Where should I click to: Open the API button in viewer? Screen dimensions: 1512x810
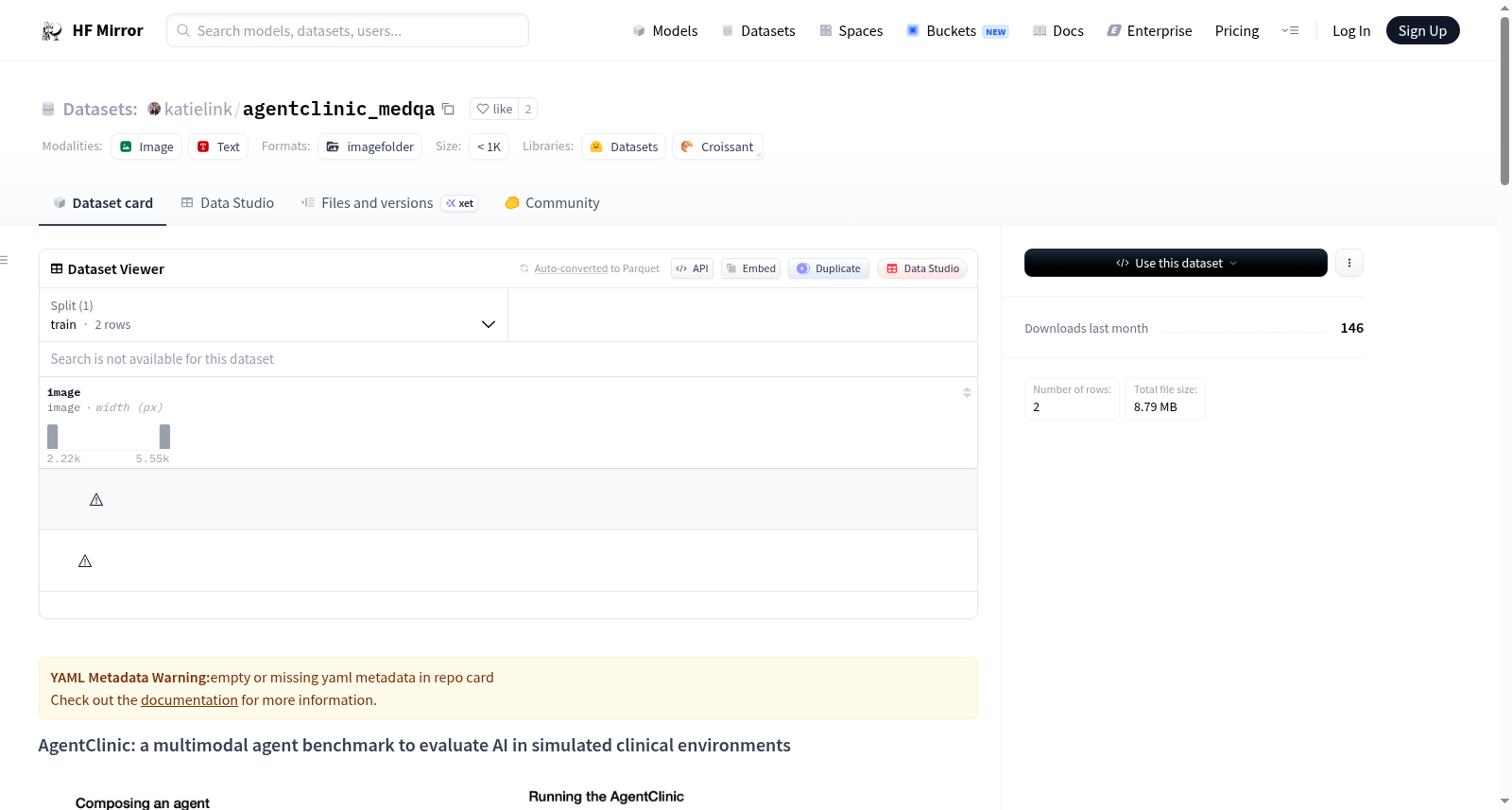click(692, 268)
